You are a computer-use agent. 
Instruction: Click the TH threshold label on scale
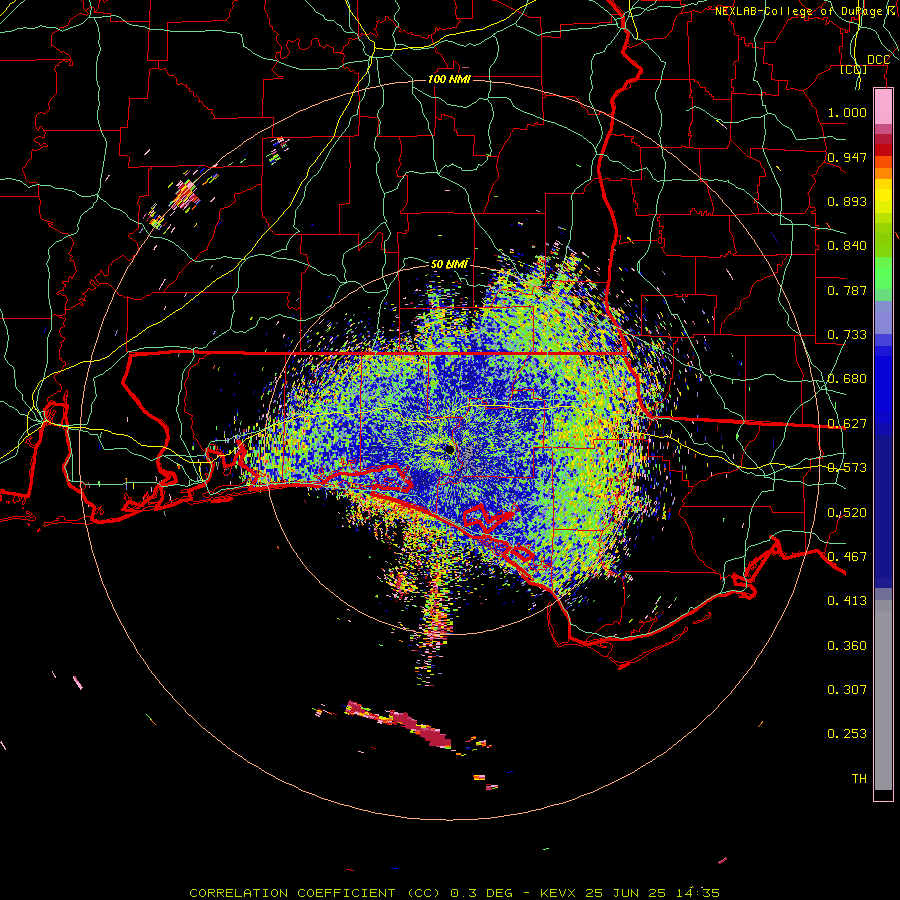click(859, 779)
